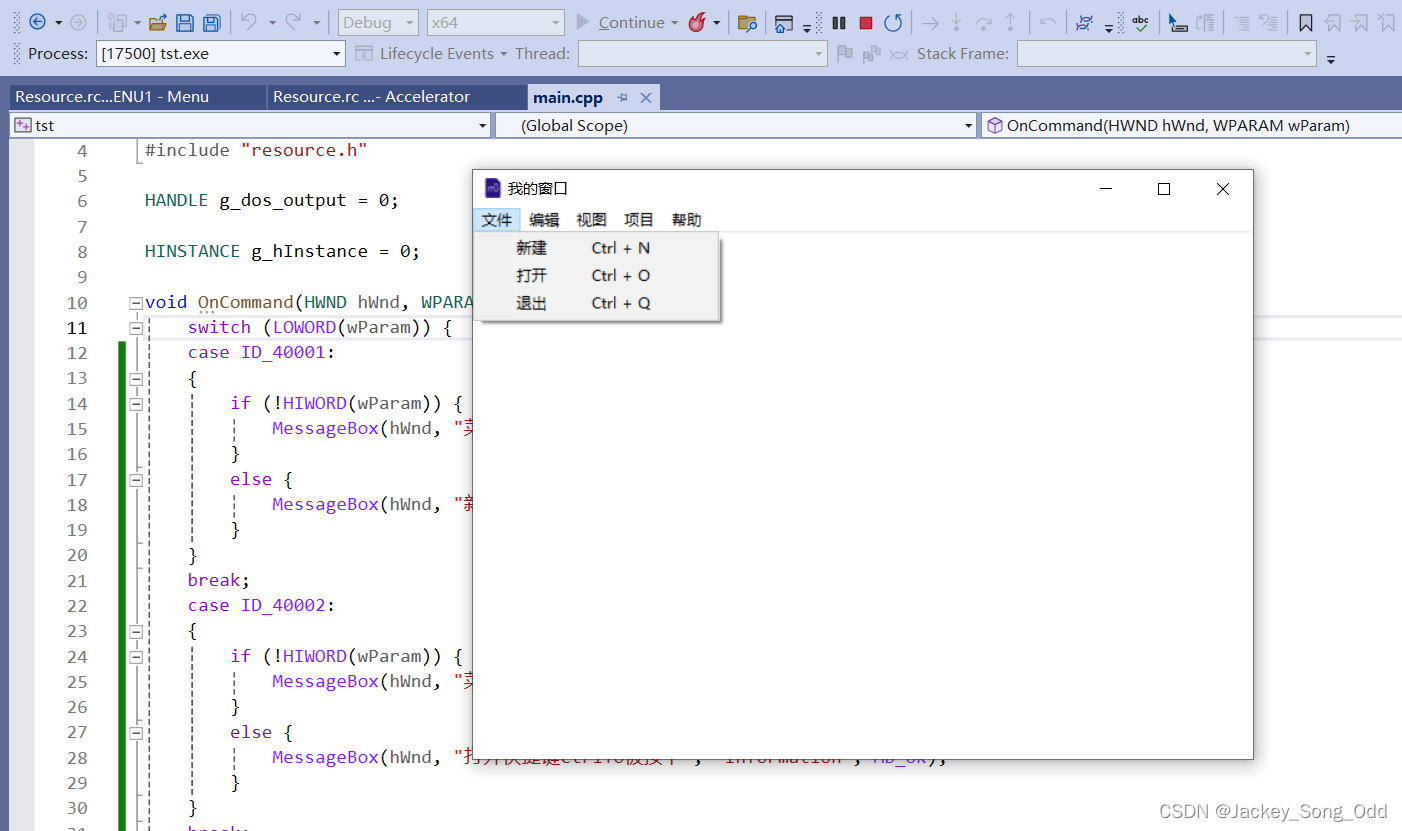The width and height of the screenshot is (1402, 831).
Task: Click the step backward curved arrow icon
Action: coord(1047,22)
